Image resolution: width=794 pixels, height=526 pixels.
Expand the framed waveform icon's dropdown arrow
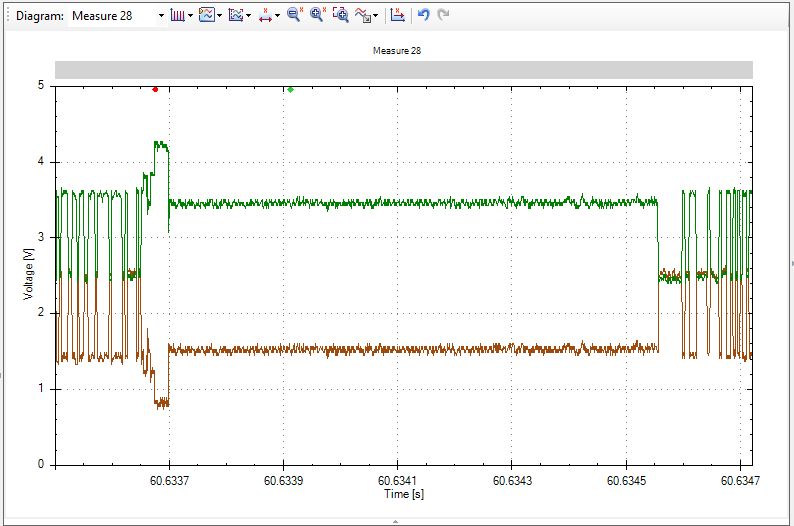[219, 16]
